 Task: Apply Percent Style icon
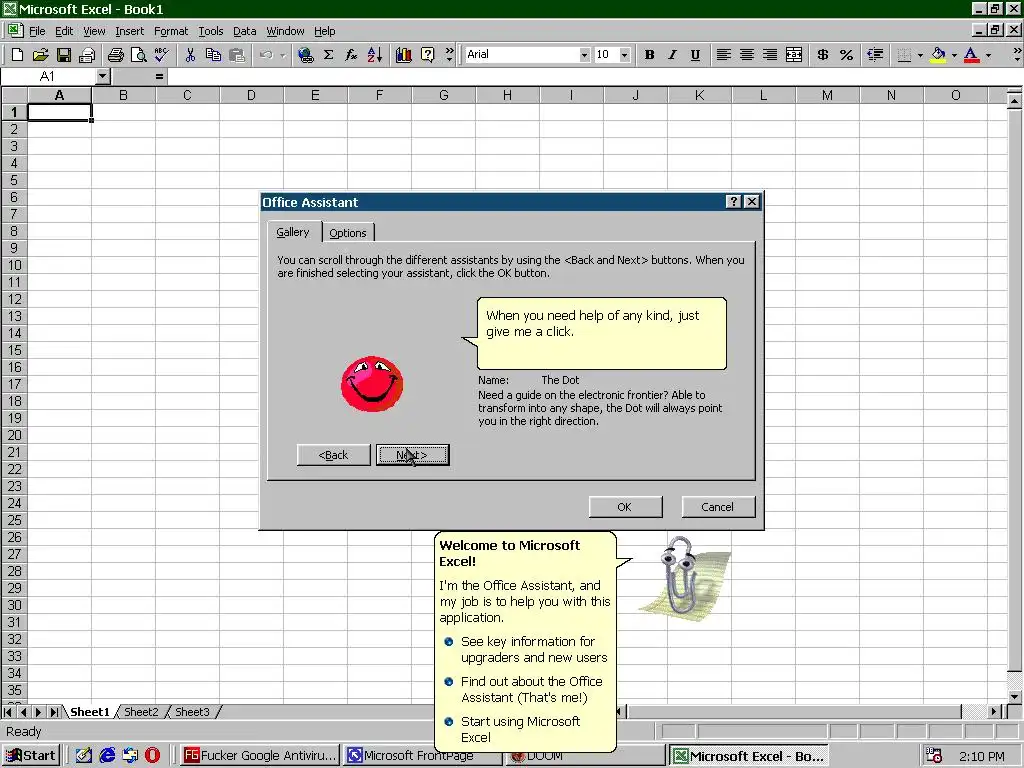846,55
